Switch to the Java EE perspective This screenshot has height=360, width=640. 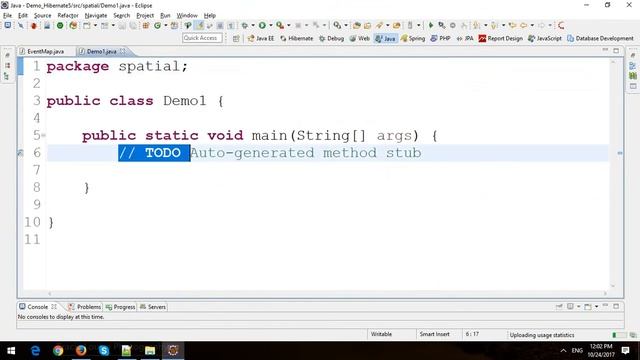[261, 38]
